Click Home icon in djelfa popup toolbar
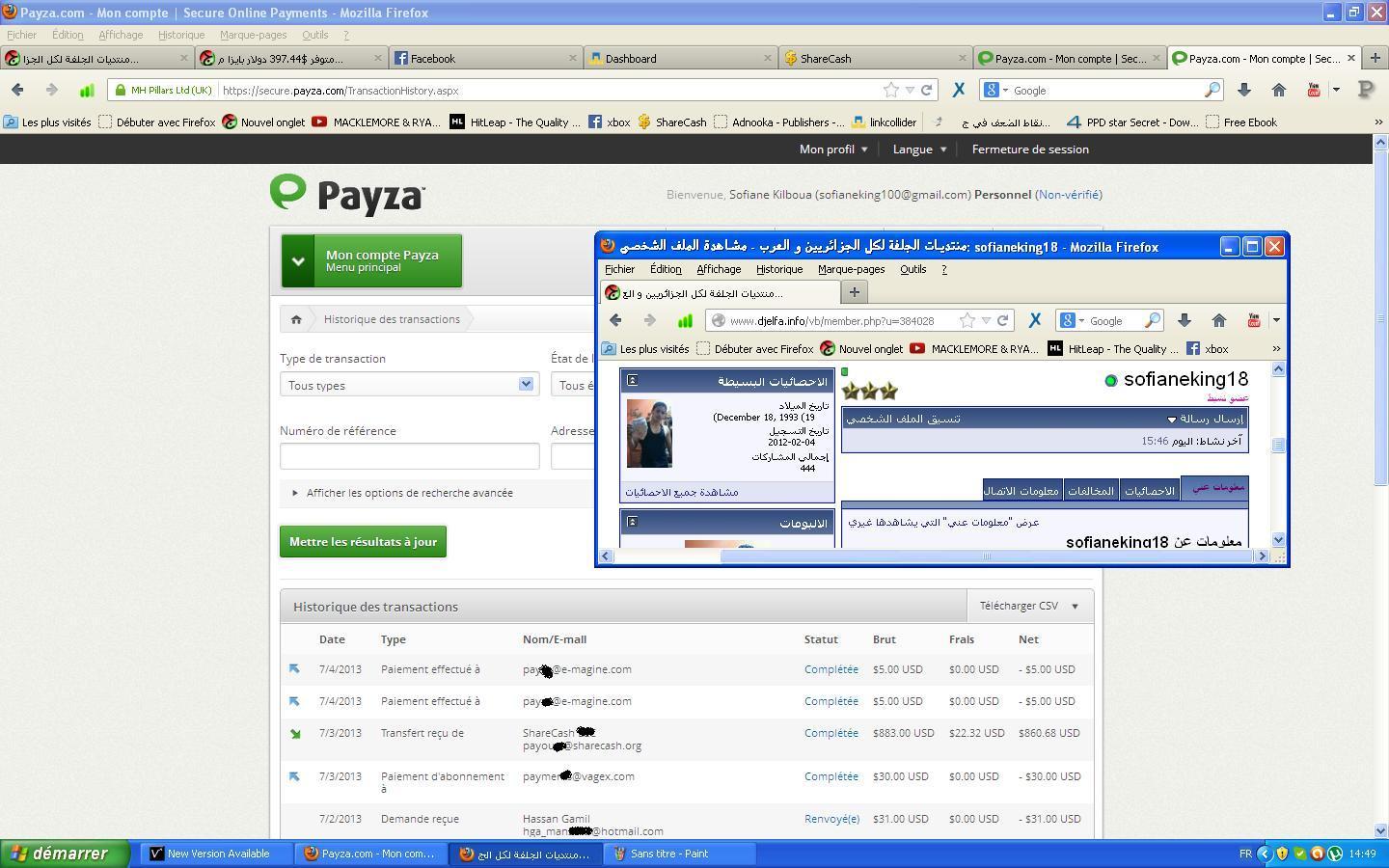The height and width of the screenshot is (868, 1389). tap(1219, 320)
